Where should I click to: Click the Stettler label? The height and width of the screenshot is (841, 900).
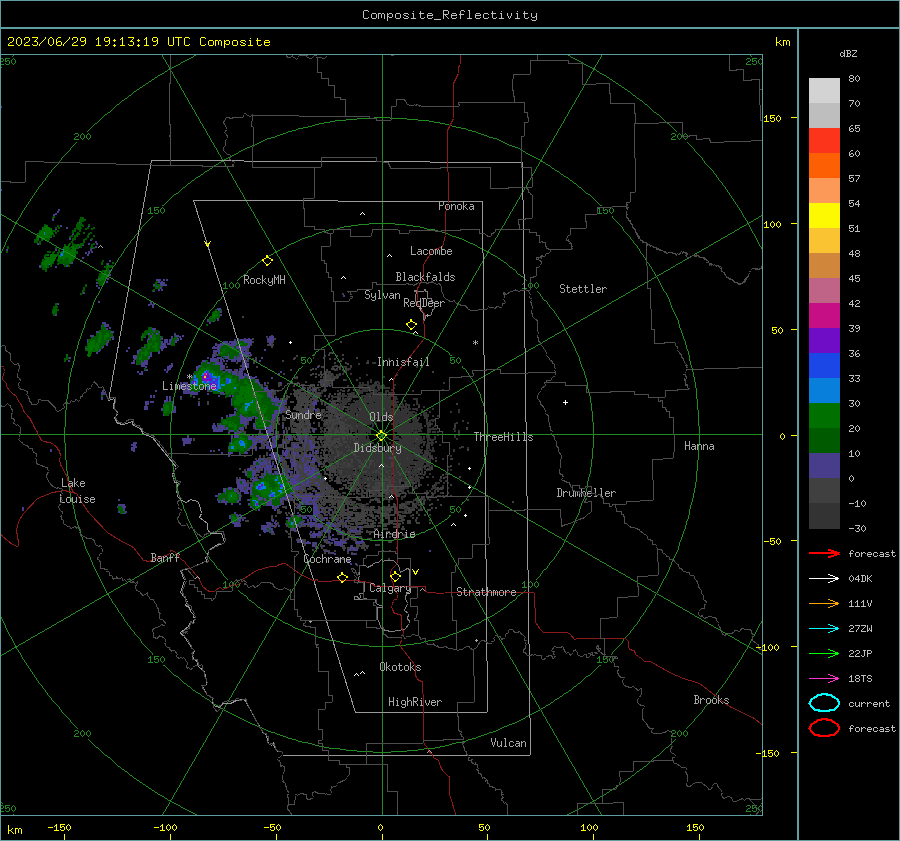coord(583,289)
